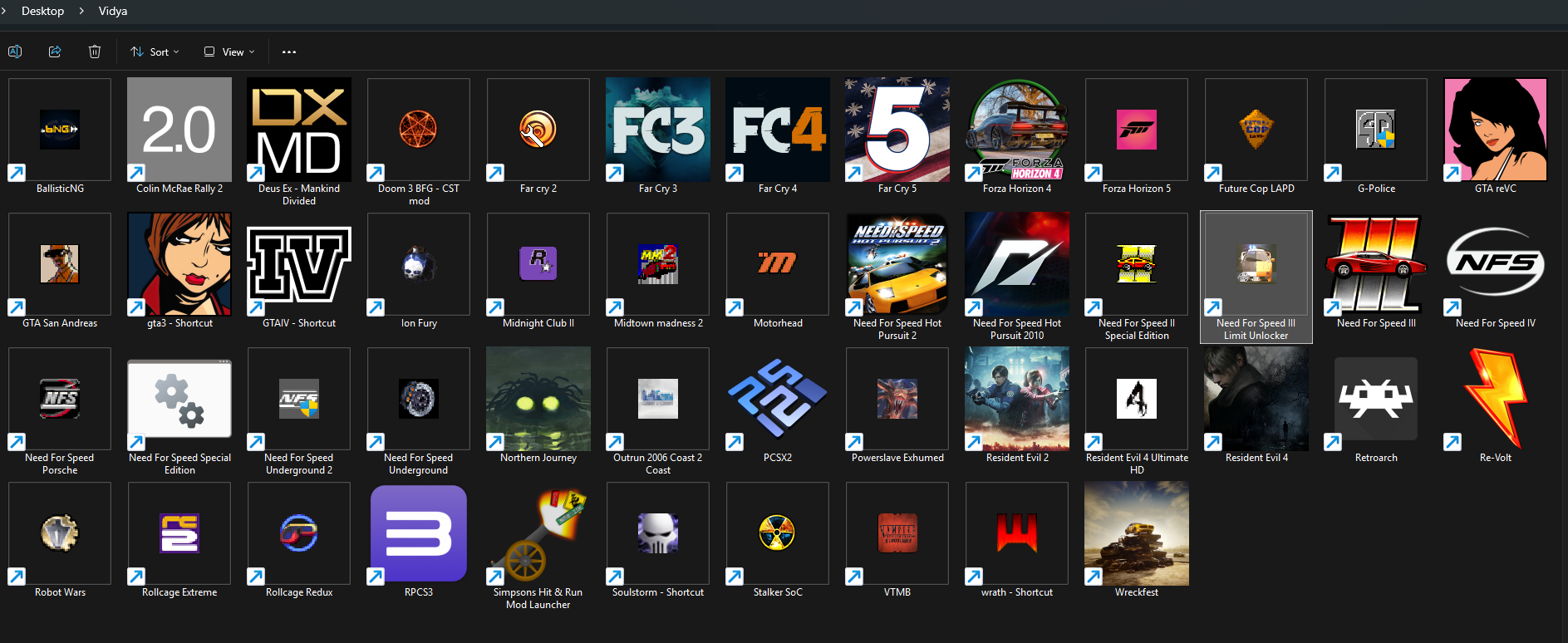
Task: Select the Future Cop LAPD icon
Action: pos(1256,130)
